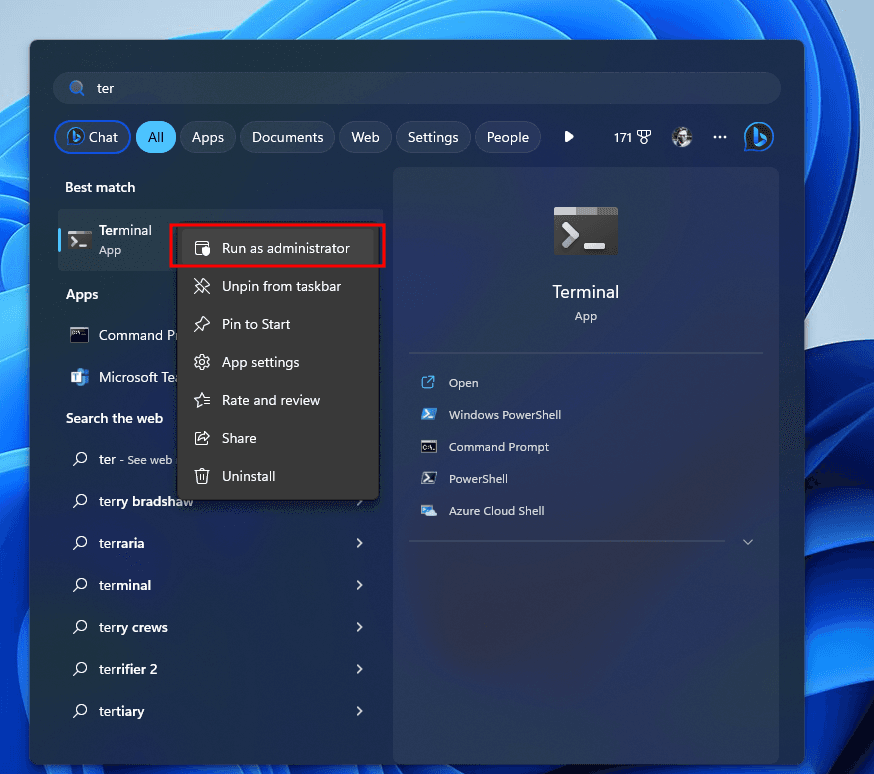The width and height of the screenshot is (874, 774).
Task: Open App settings from context menu
Action: (278, 362)
